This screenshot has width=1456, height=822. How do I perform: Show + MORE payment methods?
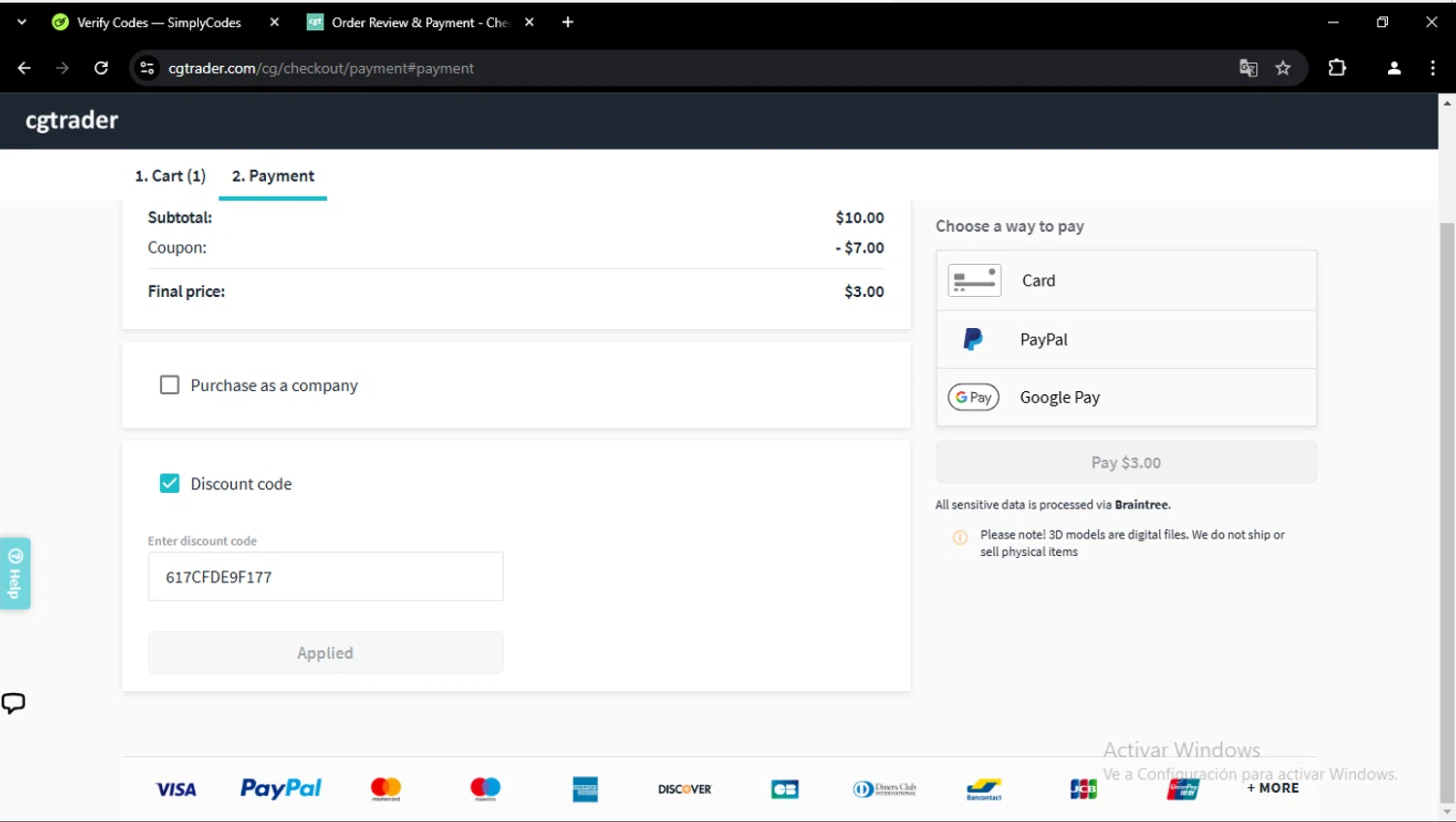tap(1273, 788)
